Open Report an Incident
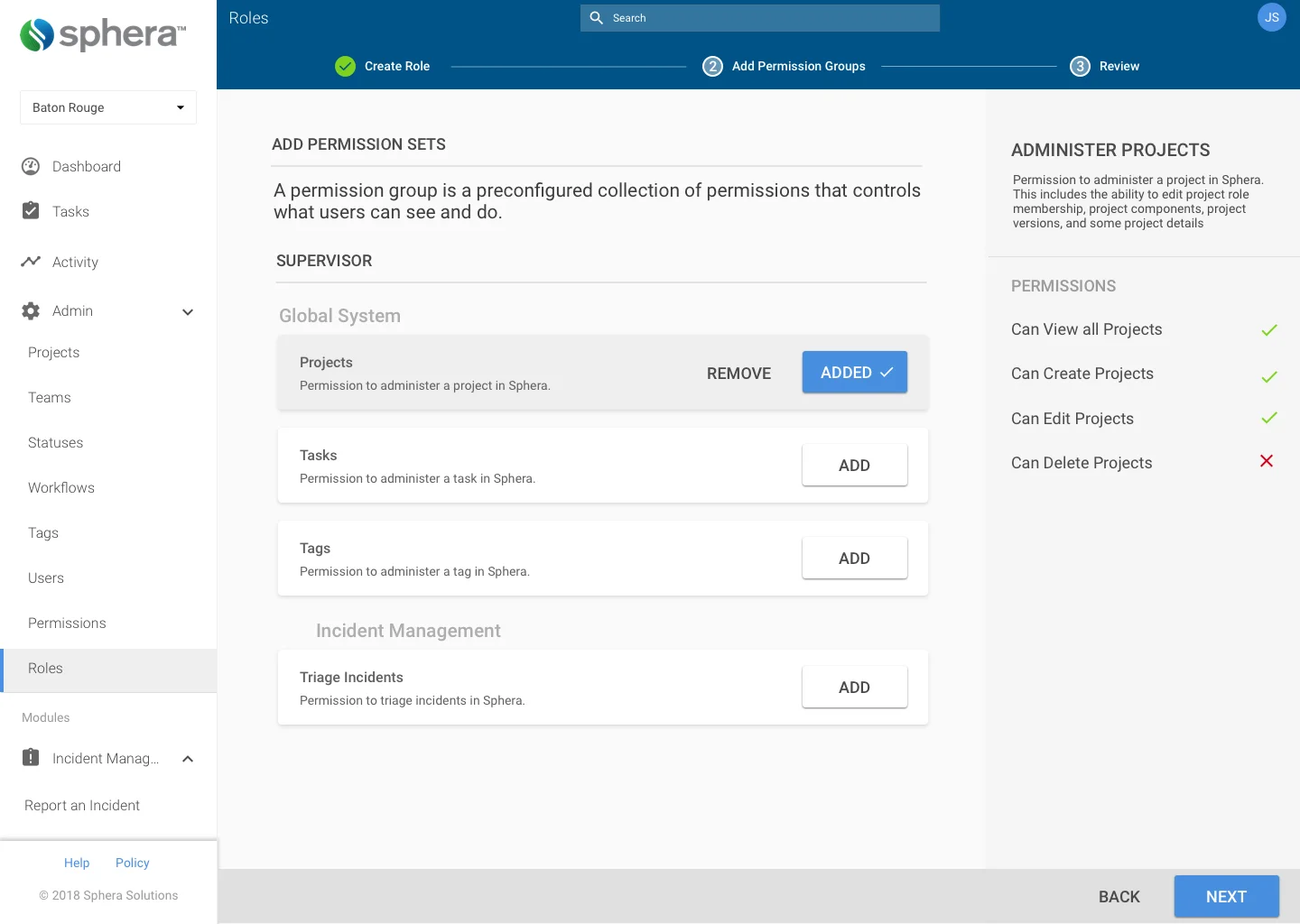The height and width of the screenshot is (924, 1300). pyautogui.click(x=82, y=805)
